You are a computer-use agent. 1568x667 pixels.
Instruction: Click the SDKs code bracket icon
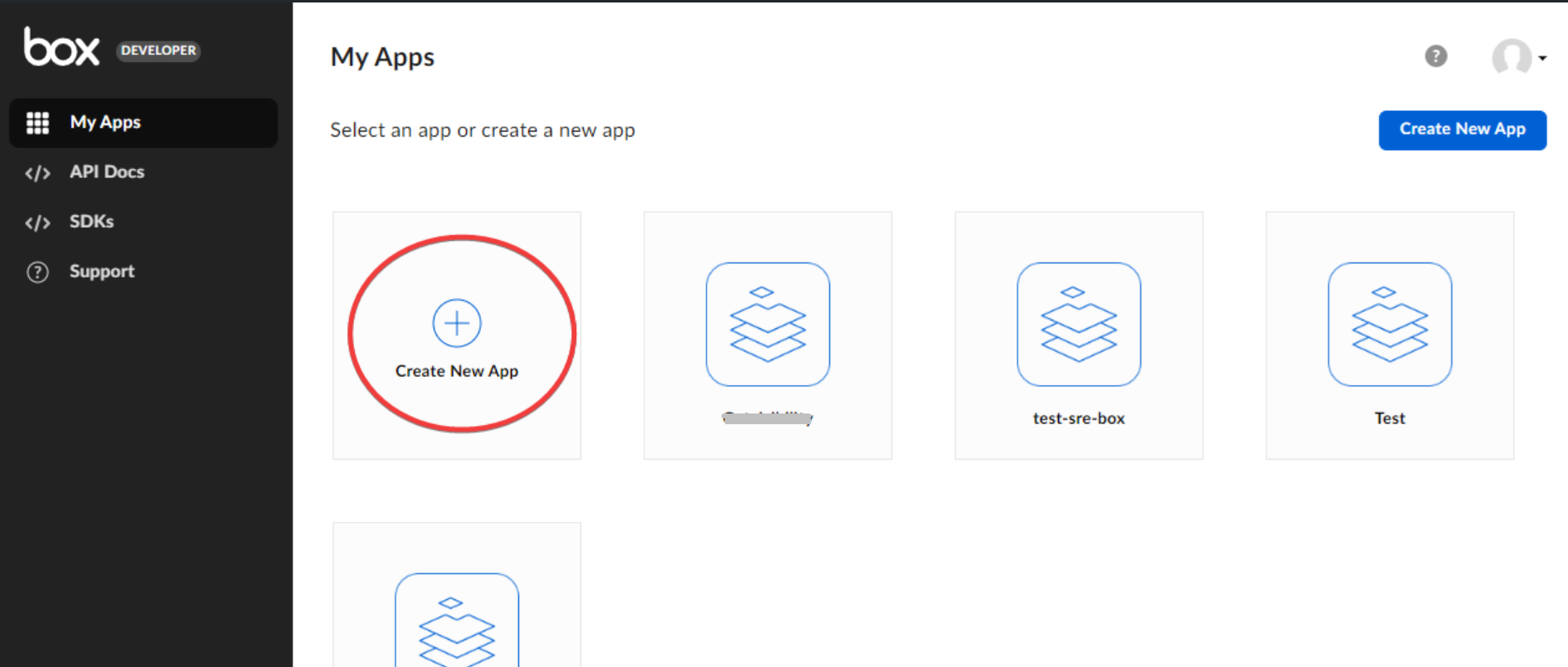click(x=37, y=223)
